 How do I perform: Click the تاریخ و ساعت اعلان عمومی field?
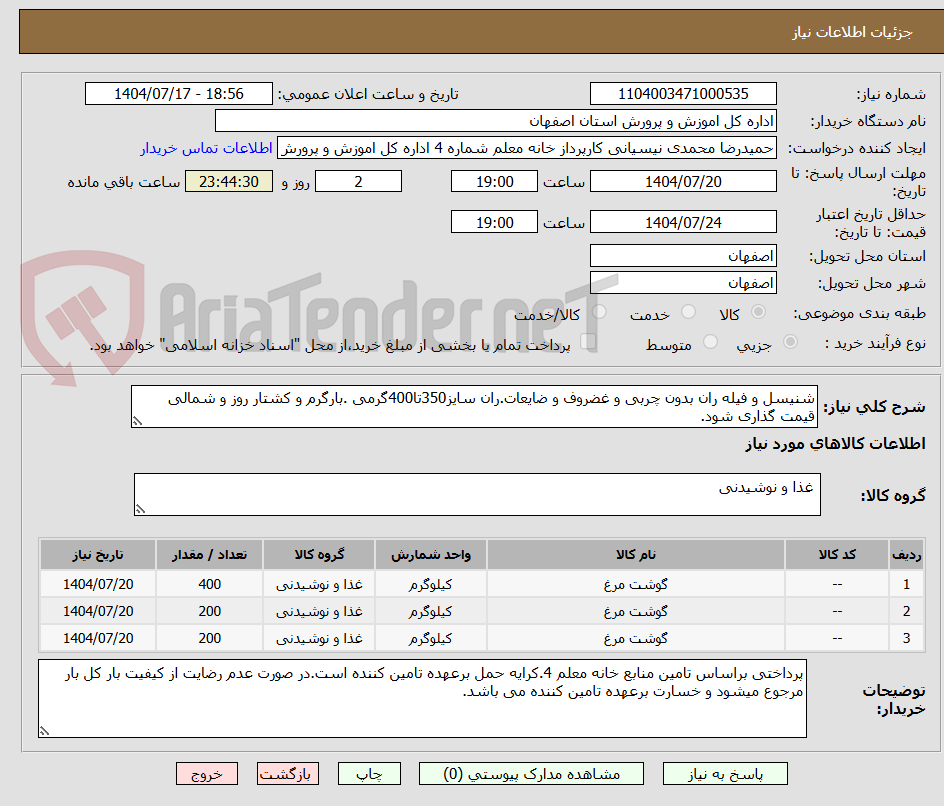(x=179, y=93)
